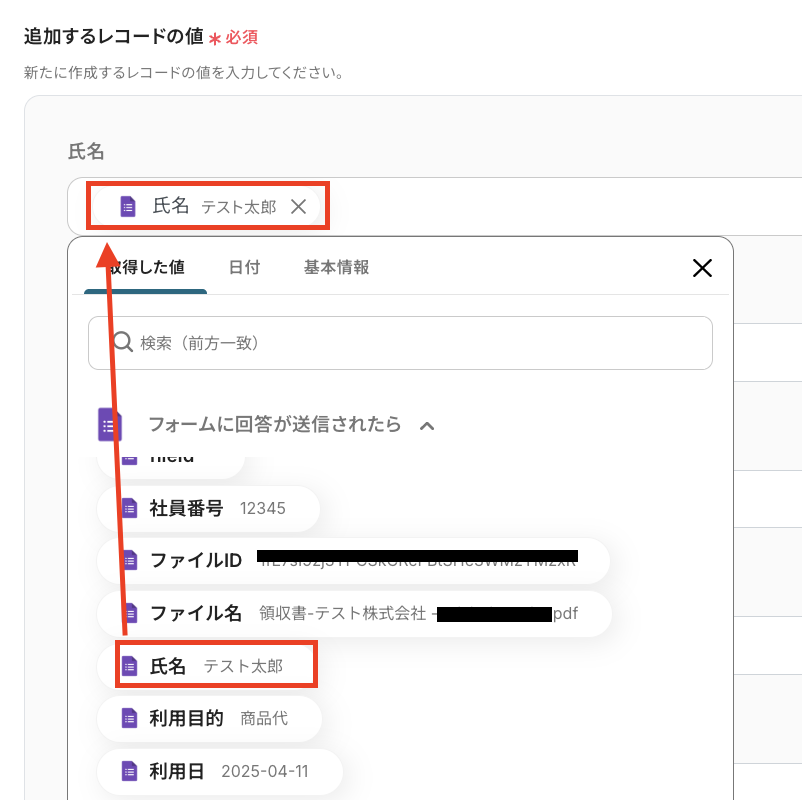
Task: Expand the フォームに回答が送信されたら heading
Action: (274, 425)
